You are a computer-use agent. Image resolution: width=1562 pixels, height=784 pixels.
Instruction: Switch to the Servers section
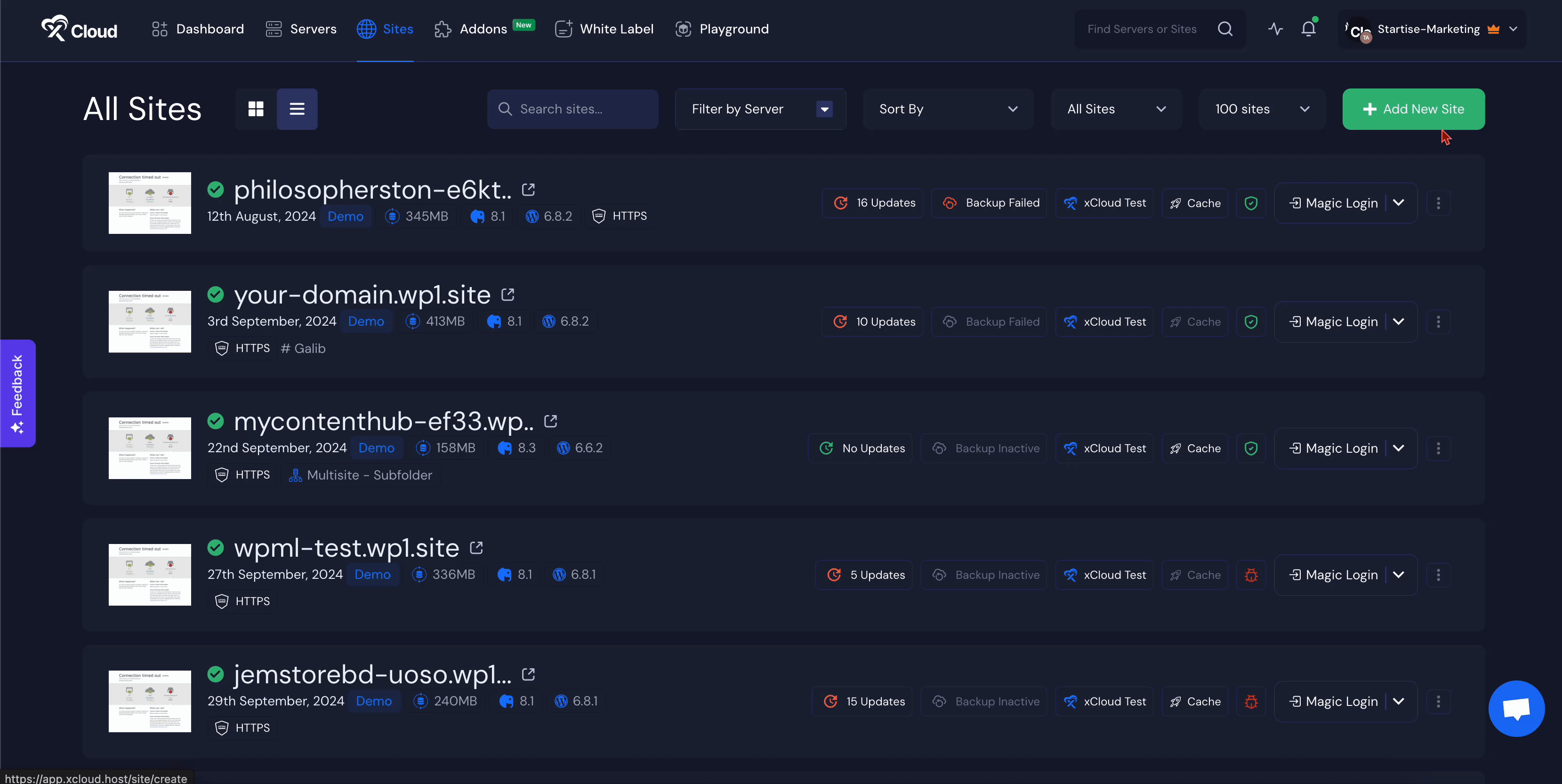coord(301,28)
